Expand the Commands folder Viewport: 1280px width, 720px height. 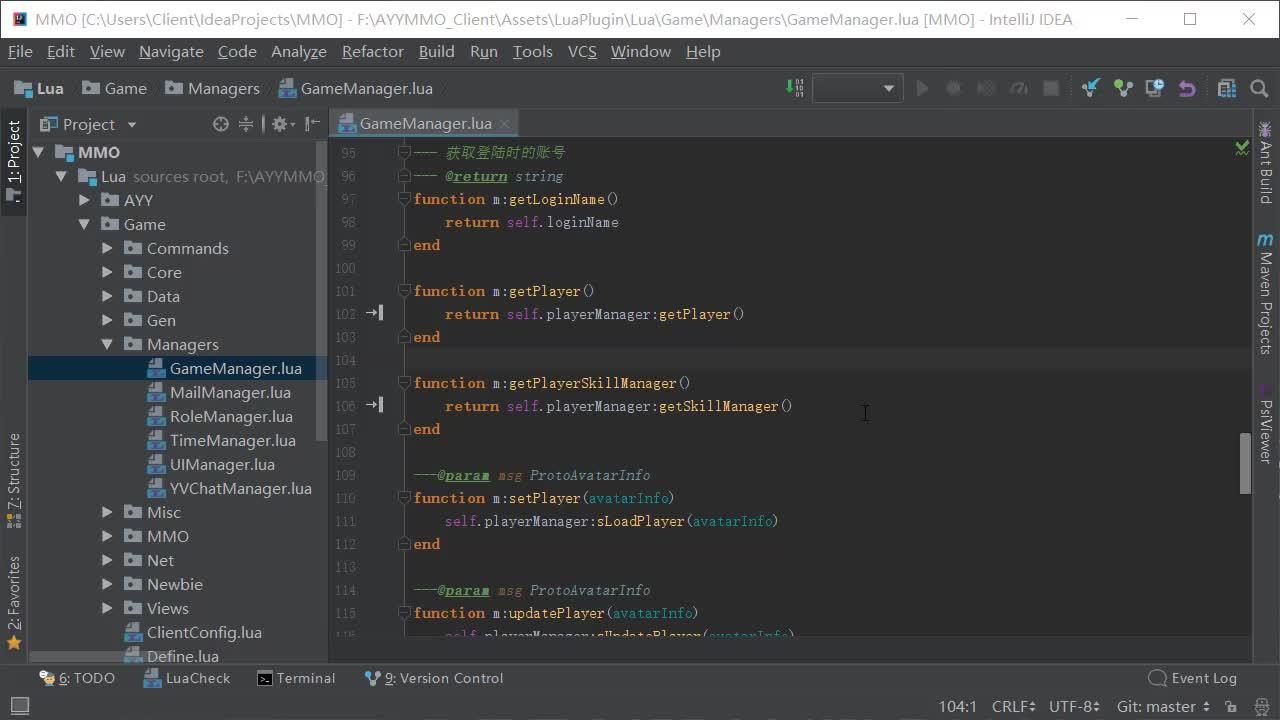(x=108, y=248)
